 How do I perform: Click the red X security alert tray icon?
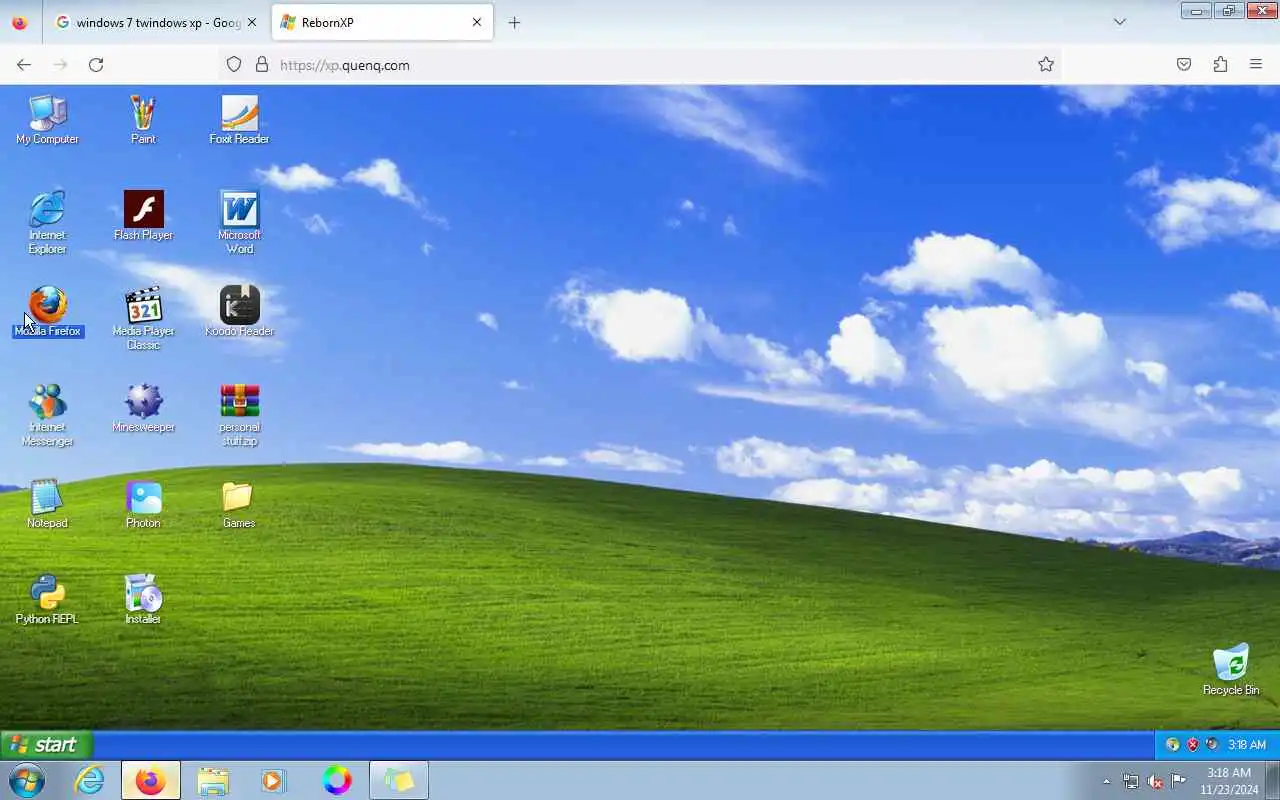[1192, 745]
